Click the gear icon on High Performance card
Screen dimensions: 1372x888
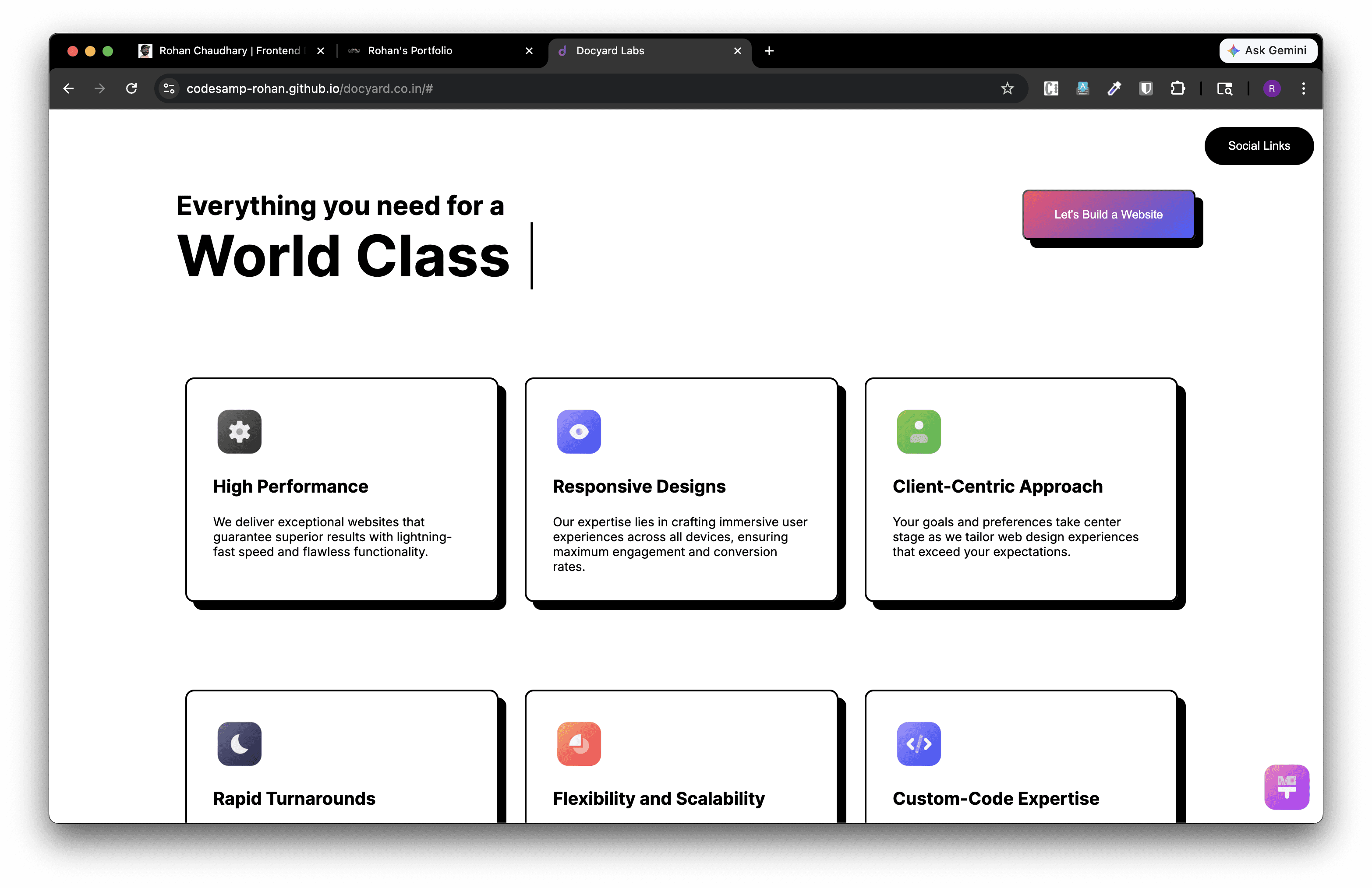pyautogui.click(x=239, y=432)
